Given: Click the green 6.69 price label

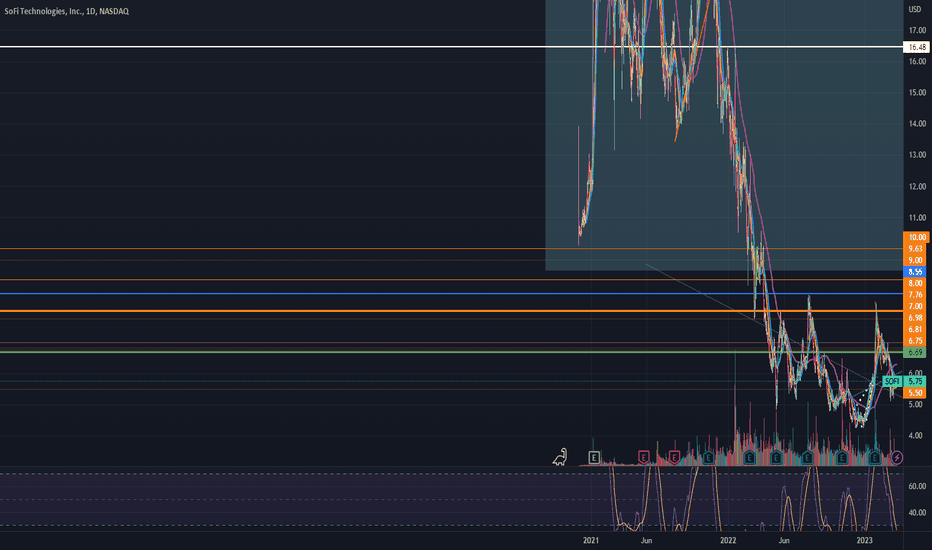Looking at the screenshot, I should pos(915,353).
